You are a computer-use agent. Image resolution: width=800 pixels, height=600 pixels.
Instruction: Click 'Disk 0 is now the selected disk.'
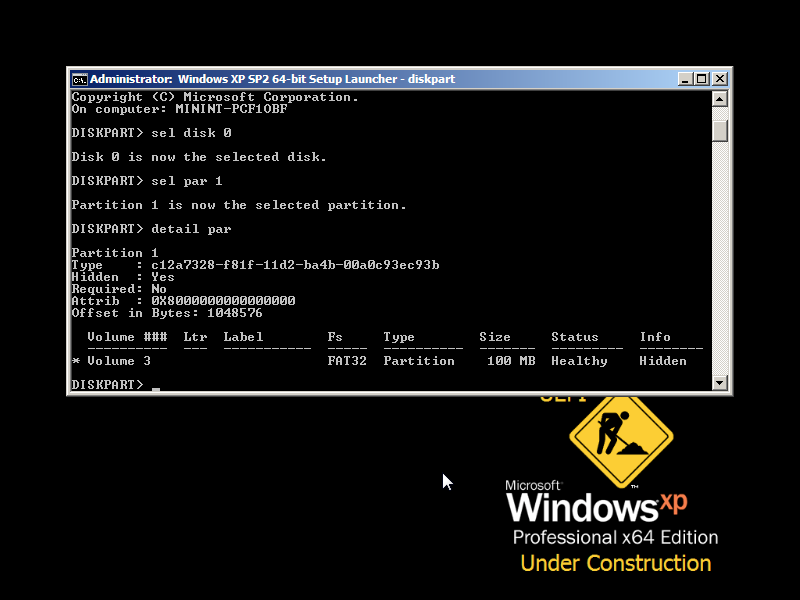(199, 157)
